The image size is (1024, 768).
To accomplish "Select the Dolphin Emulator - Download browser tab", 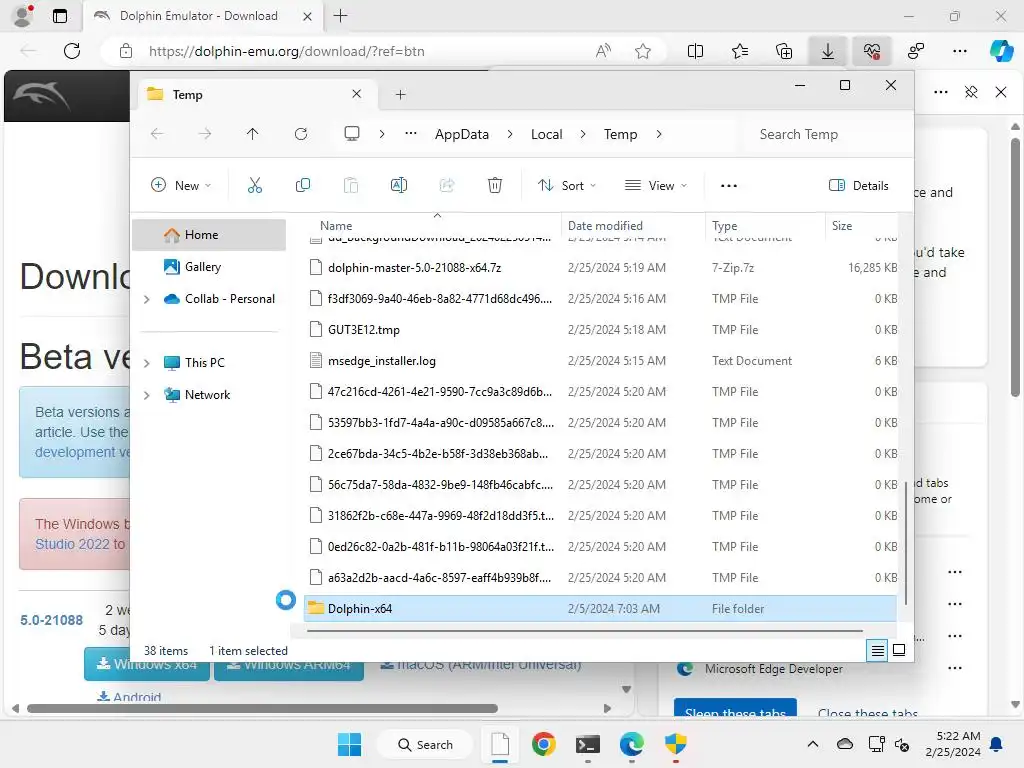I will [202, 16].
